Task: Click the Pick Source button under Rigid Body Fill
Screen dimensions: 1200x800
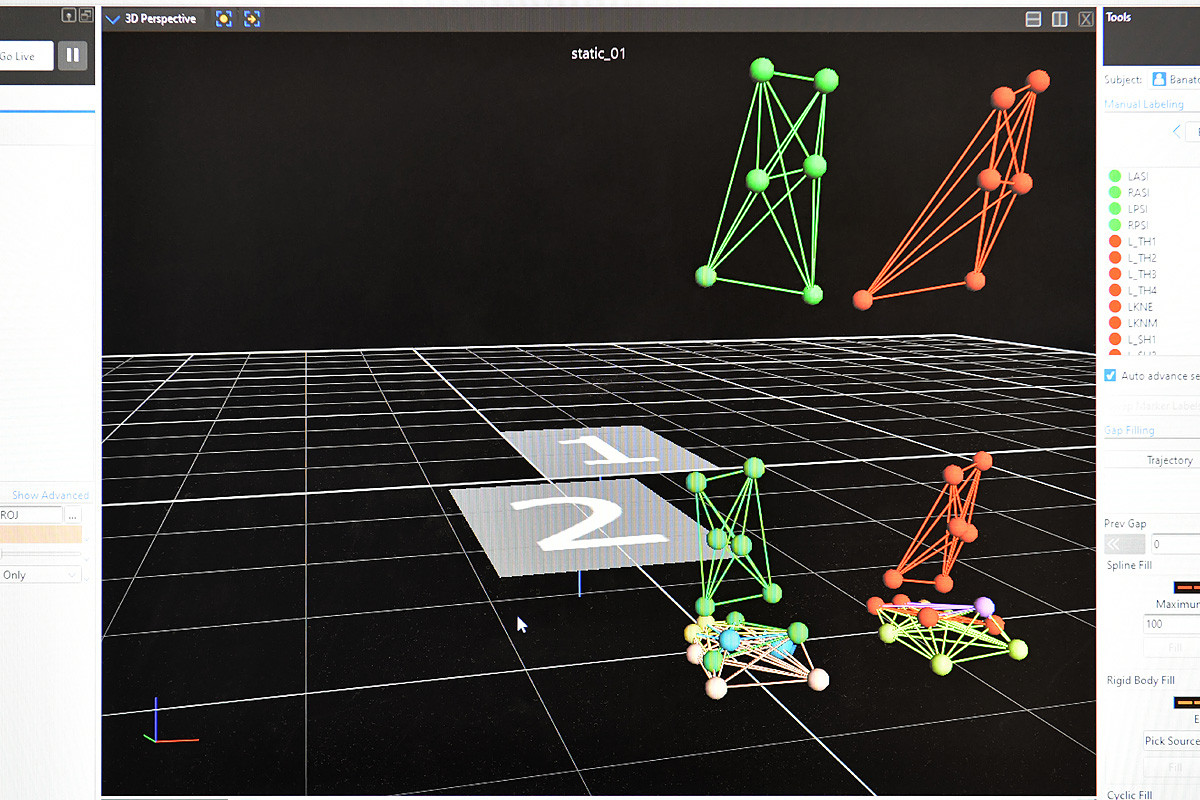Action: [x=1171, y=741]
